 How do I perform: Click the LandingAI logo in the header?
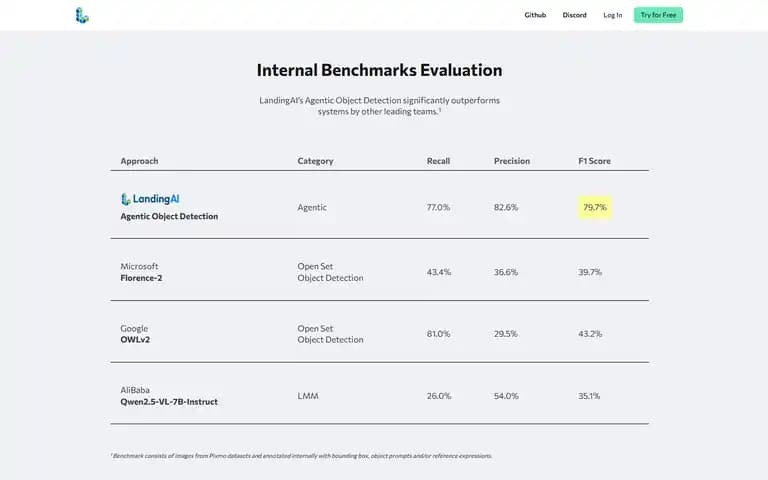[x=82, y=15]
